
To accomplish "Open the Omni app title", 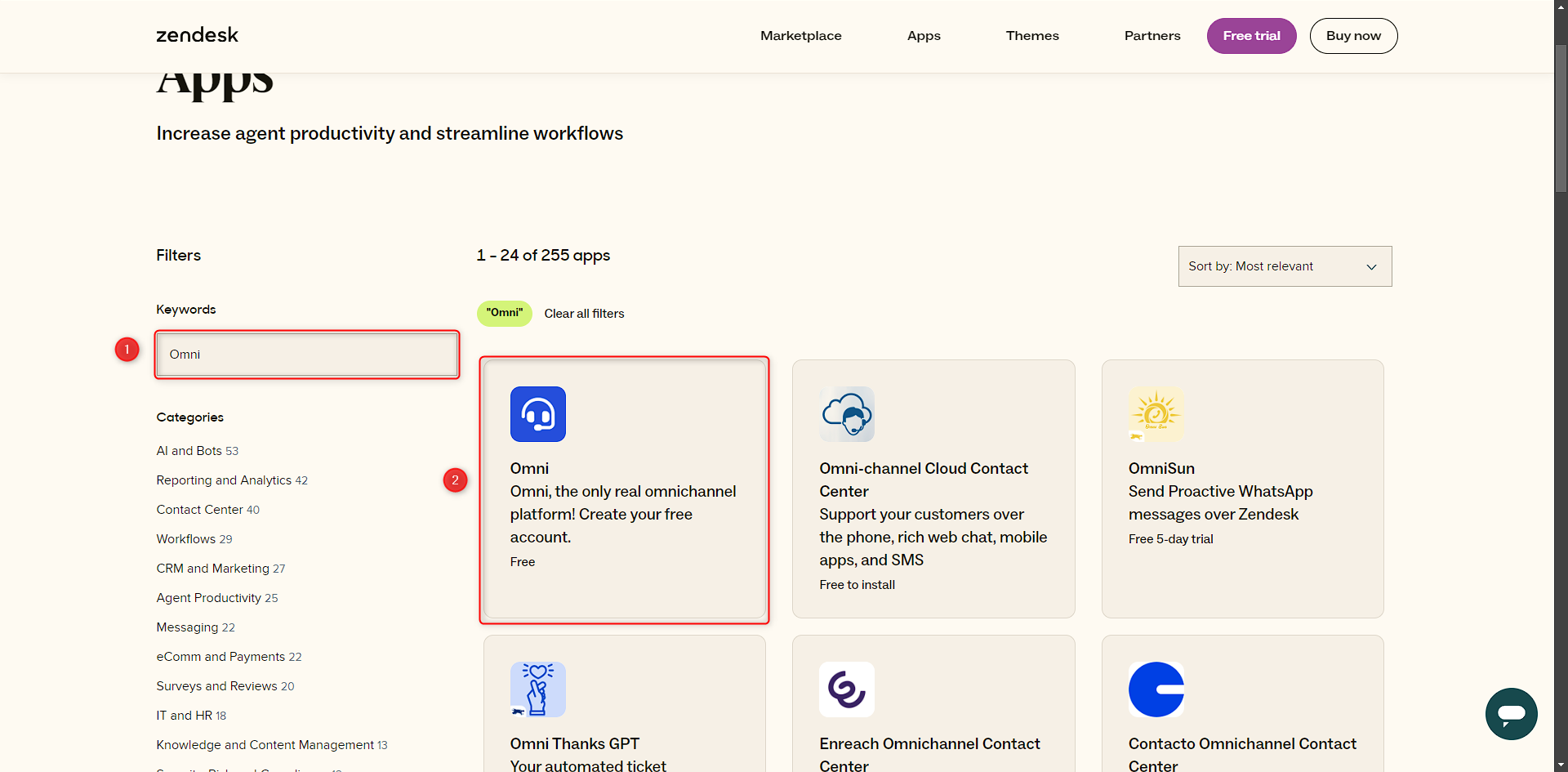I will point(529,468).
